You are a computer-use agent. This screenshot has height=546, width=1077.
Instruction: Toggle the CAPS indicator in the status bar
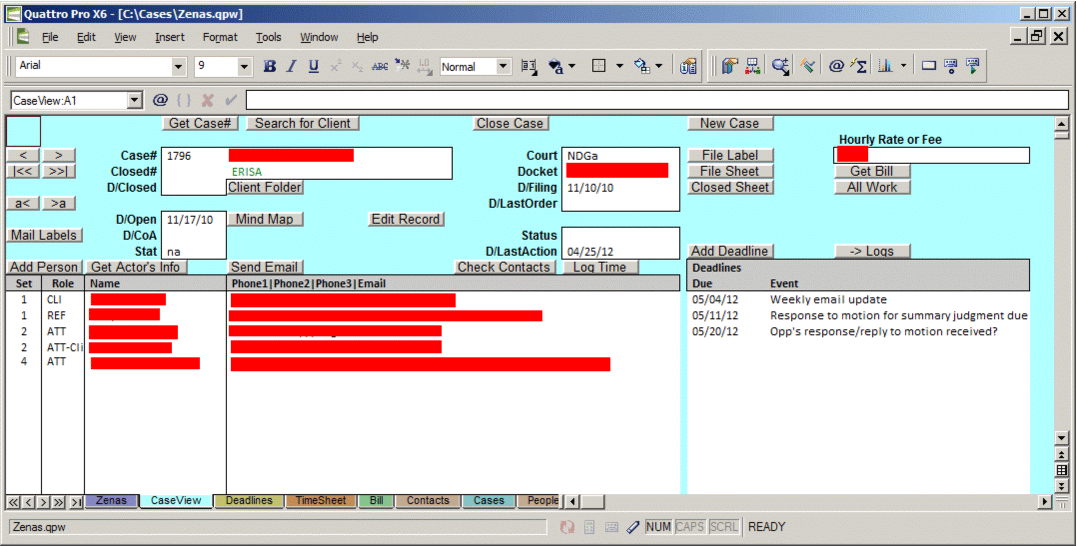tap(690, 527)
